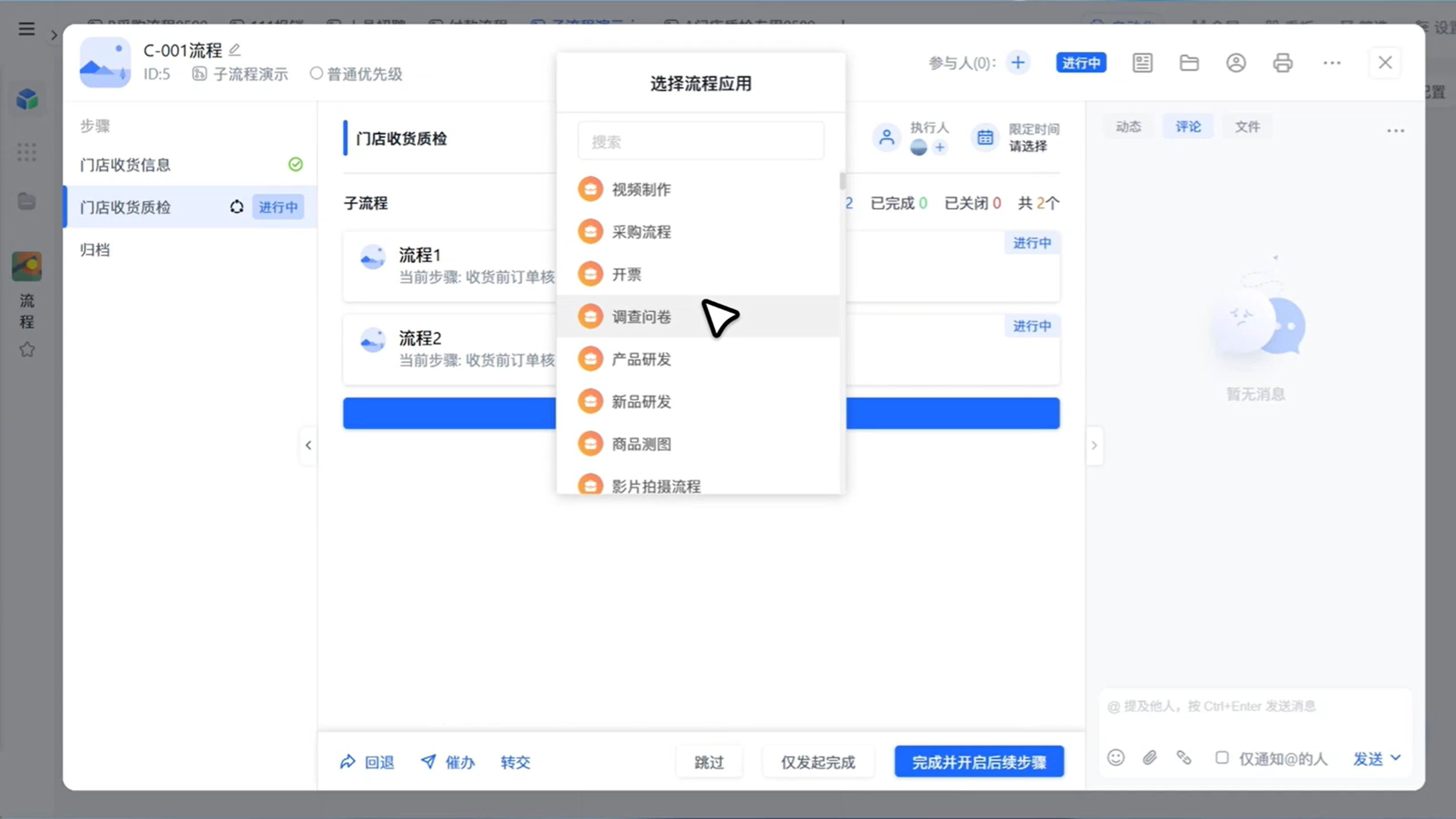
Task: Select 采购流程 from the app list
Action: coord(698,231)
